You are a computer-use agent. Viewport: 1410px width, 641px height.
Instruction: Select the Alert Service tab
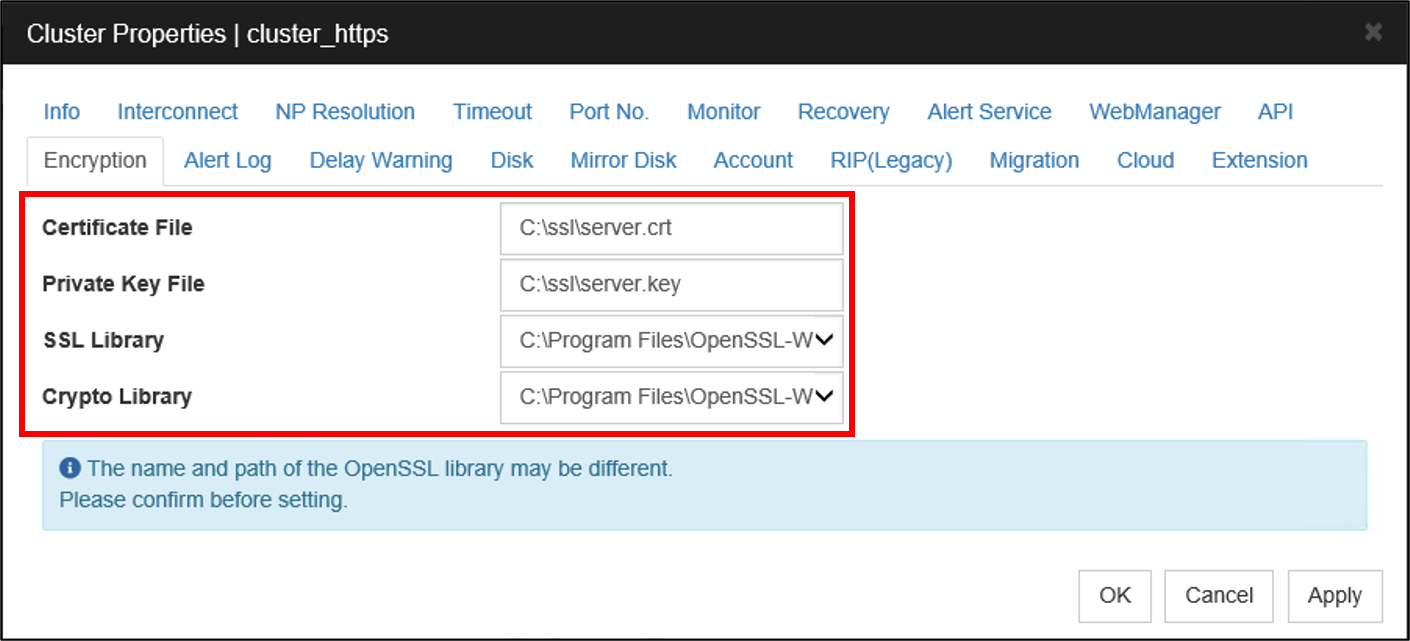click(x=989, y=112)
